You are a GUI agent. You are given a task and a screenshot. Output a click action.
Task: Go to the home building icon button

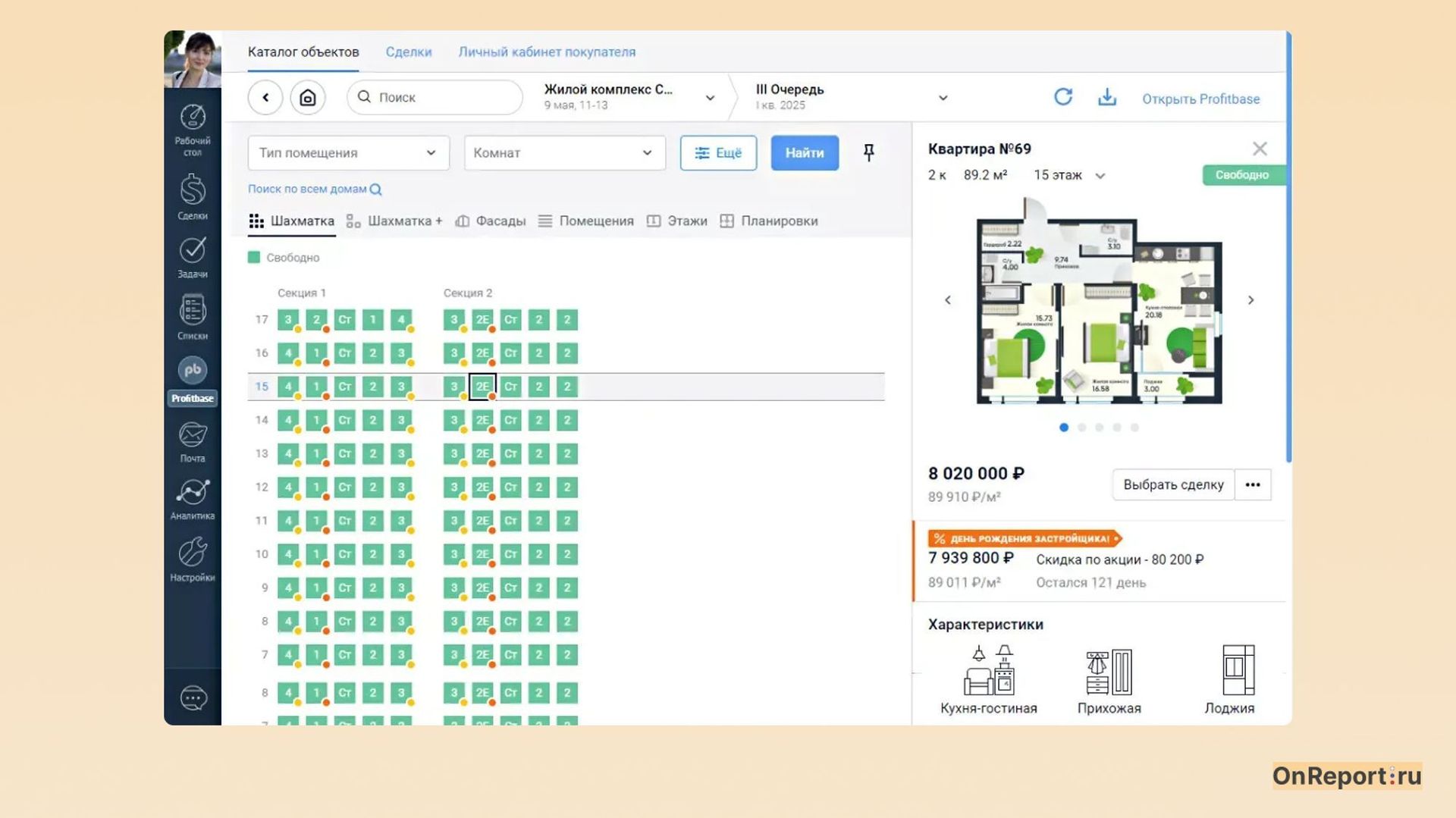pos(308,98)
